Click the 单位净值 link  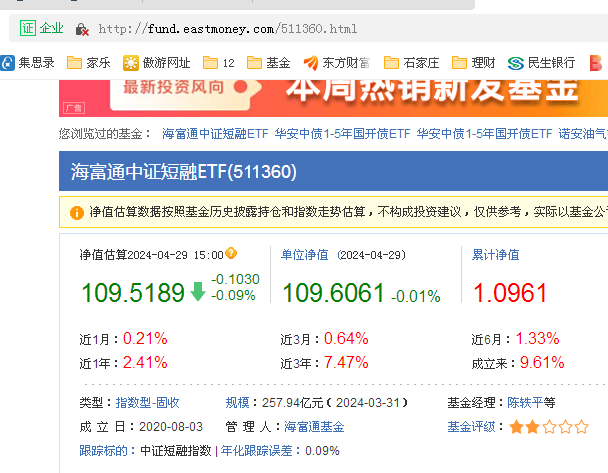304,255
